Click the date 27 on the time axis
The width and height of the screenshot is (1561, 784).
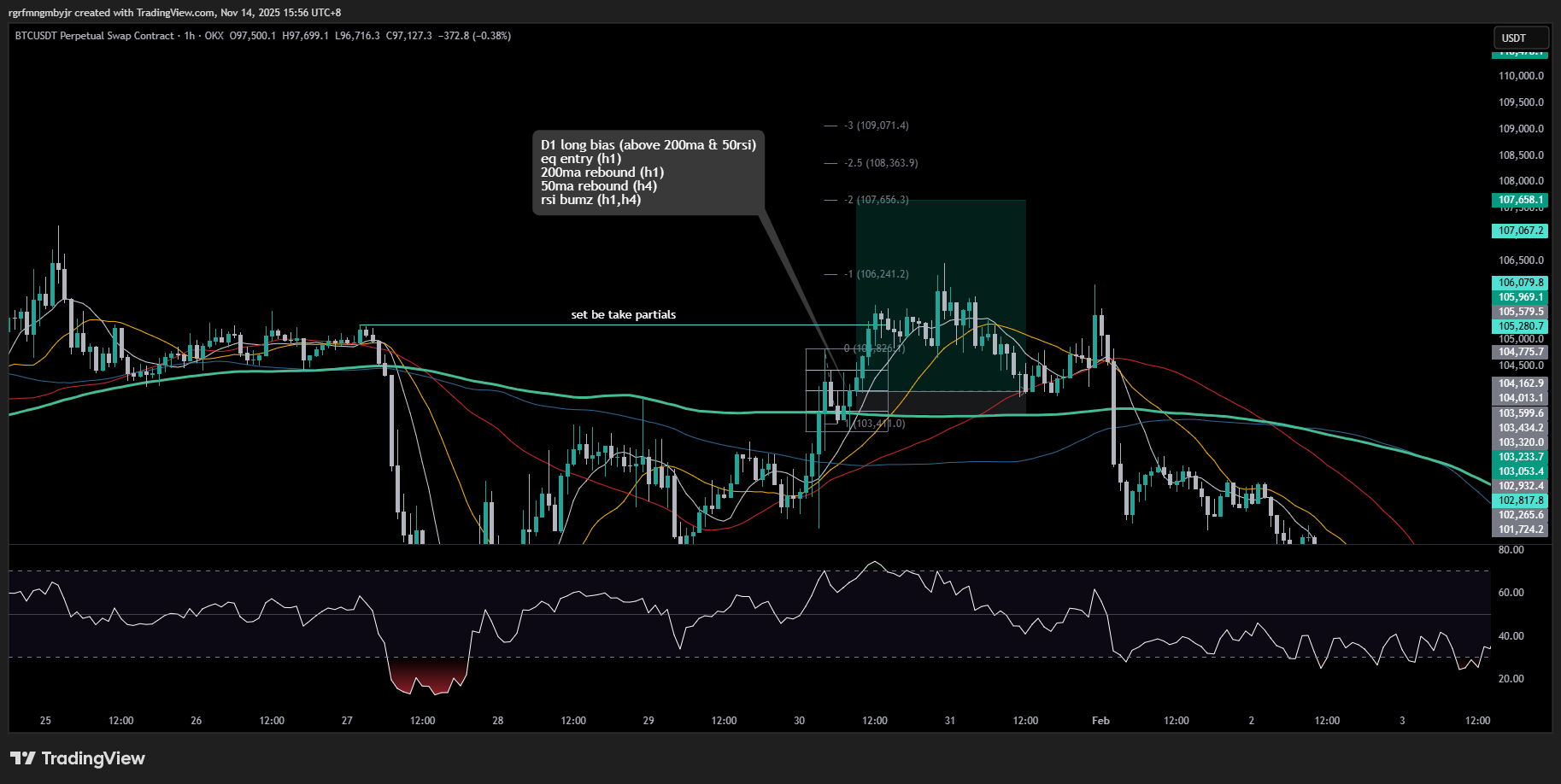(x=347, y=721)
